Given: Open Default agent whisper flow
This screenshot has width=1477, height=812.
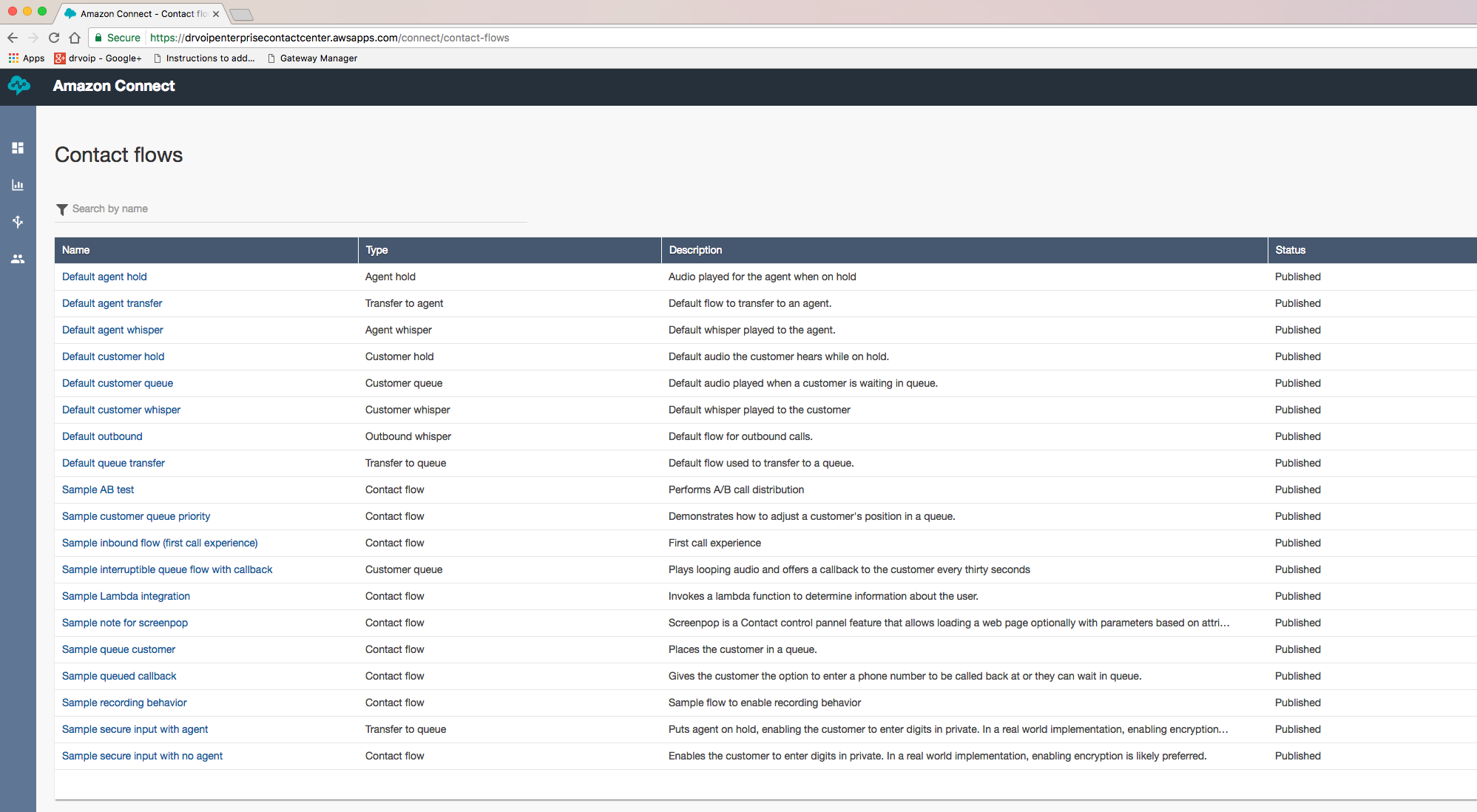Looking at the screenshot, I should point(112,330).
